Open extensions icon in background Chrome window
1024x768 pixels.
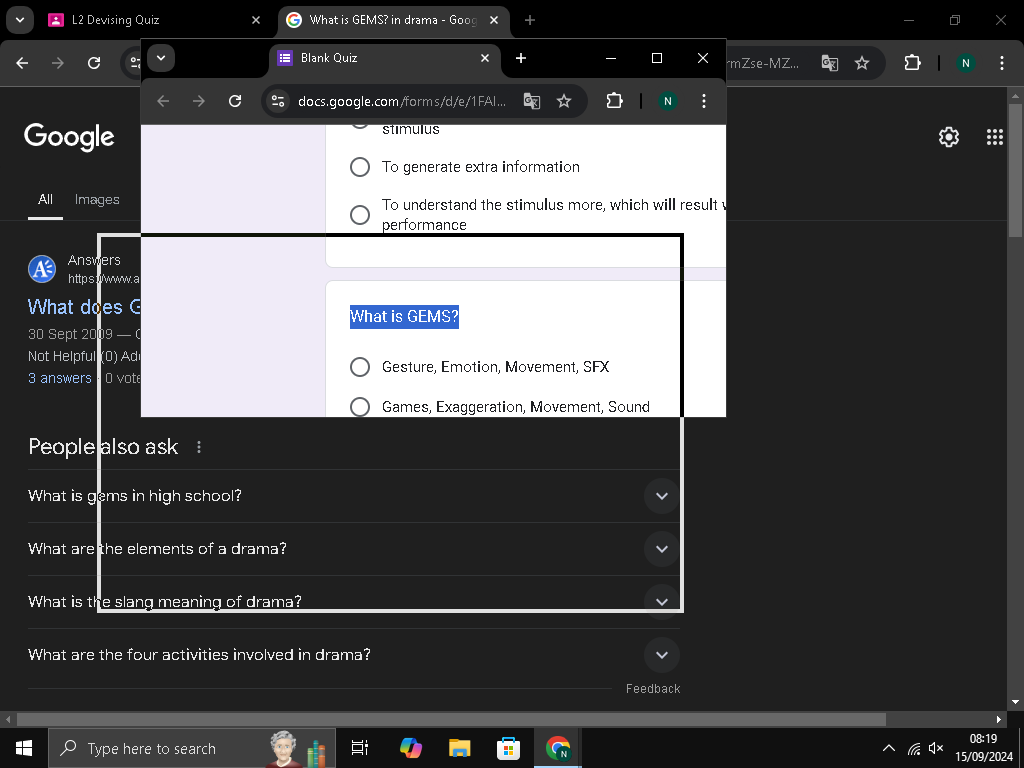(912, 63)
